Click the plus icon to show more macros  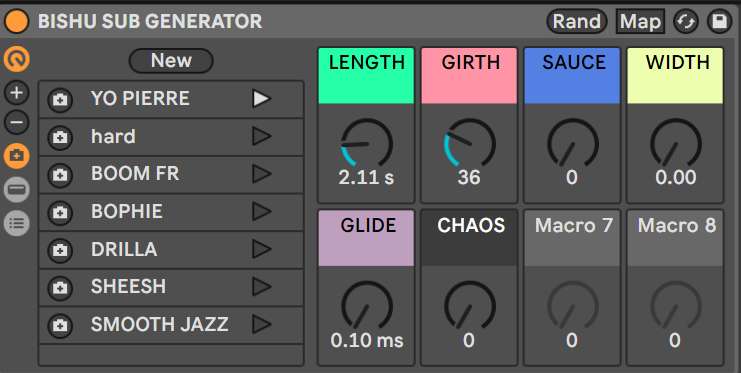click(x=17, y=92)
